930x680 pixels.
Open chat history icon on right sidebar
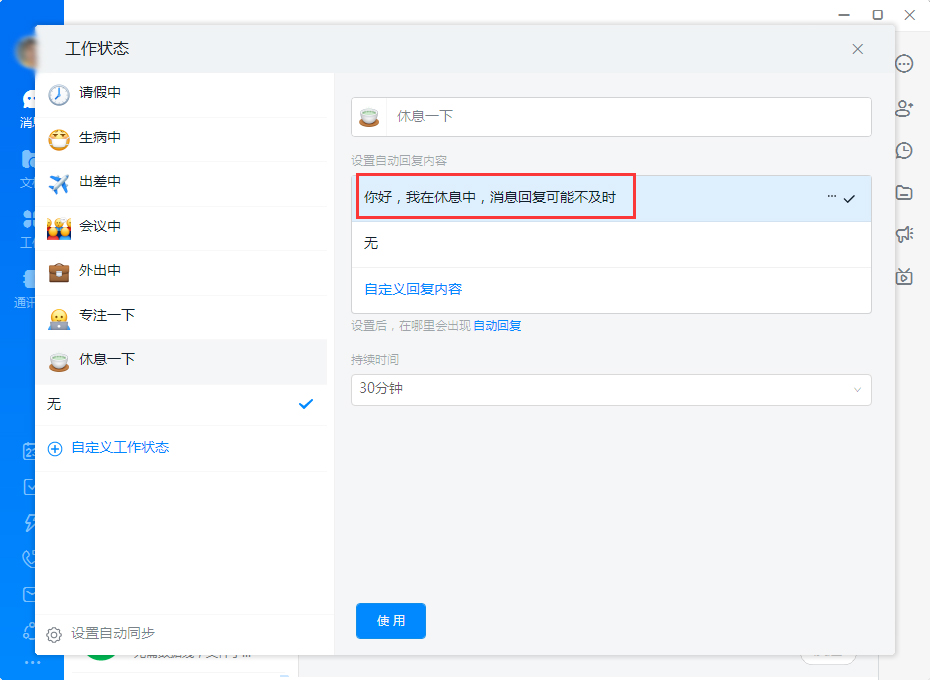pyautogui.click(x=904, y=150)
